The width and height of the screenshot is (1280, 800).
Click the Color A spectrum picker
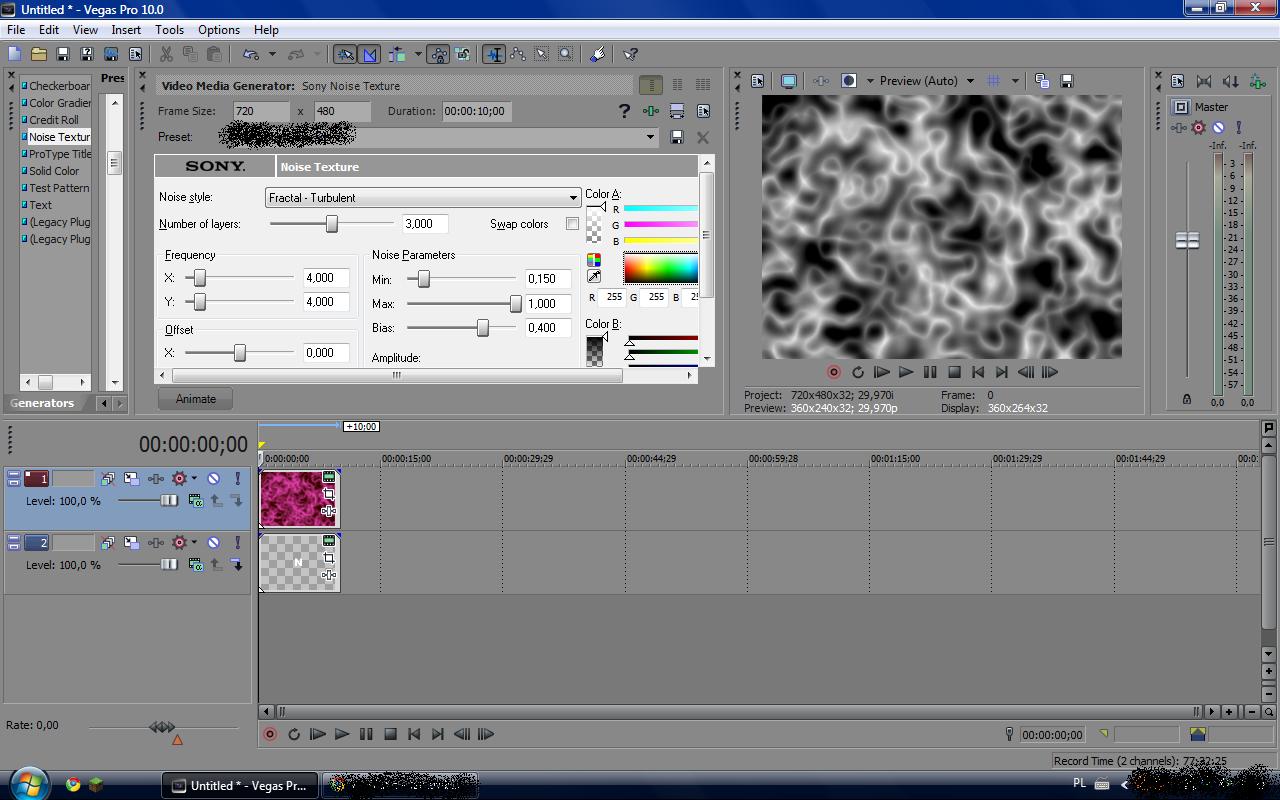pos(660,268)
